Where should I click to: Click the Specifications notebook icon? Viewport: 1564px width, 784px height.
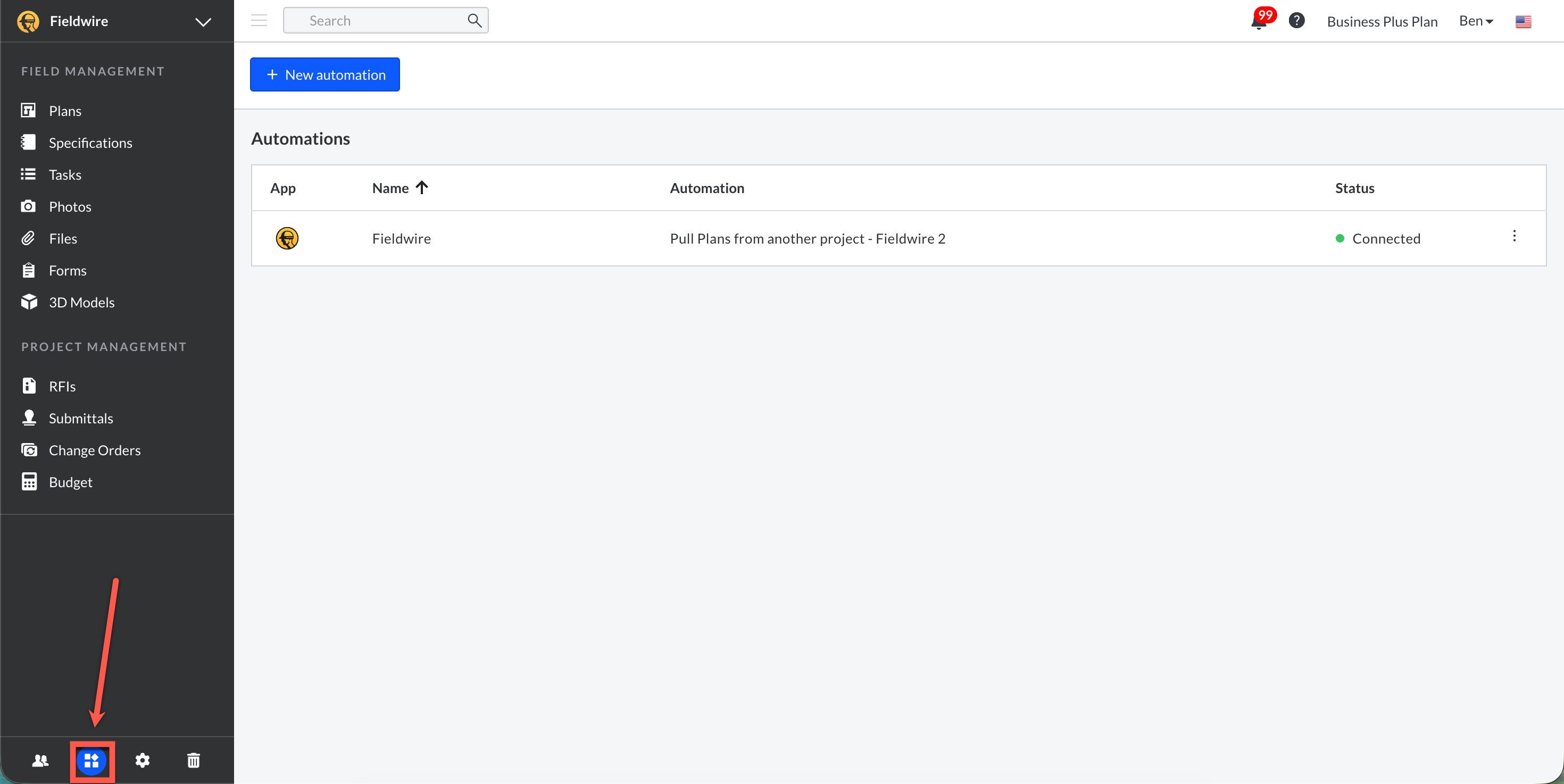coord(28,142)
